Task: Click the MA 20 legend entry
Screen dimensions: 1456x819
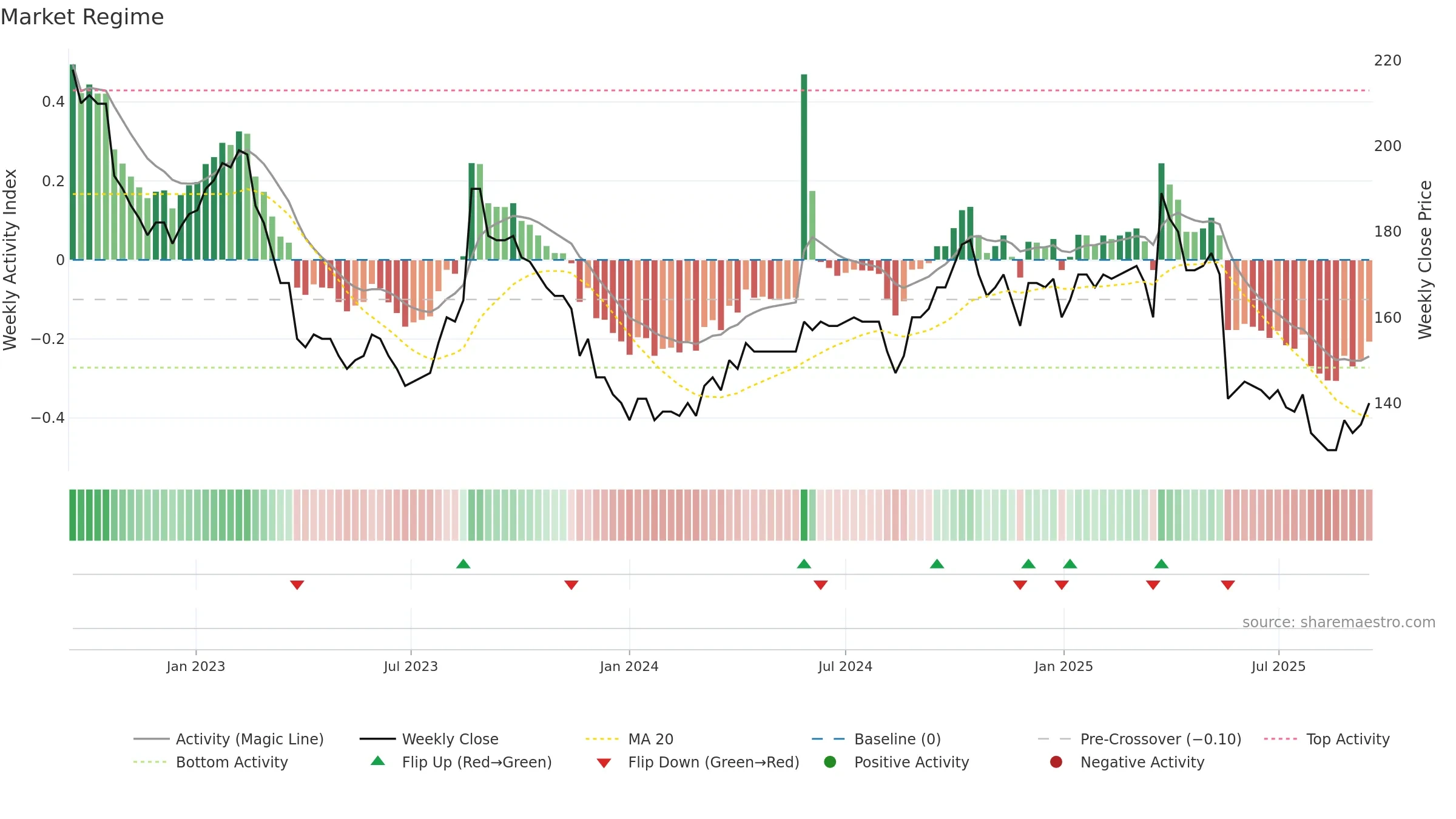Action: click(x=629, y=739)
